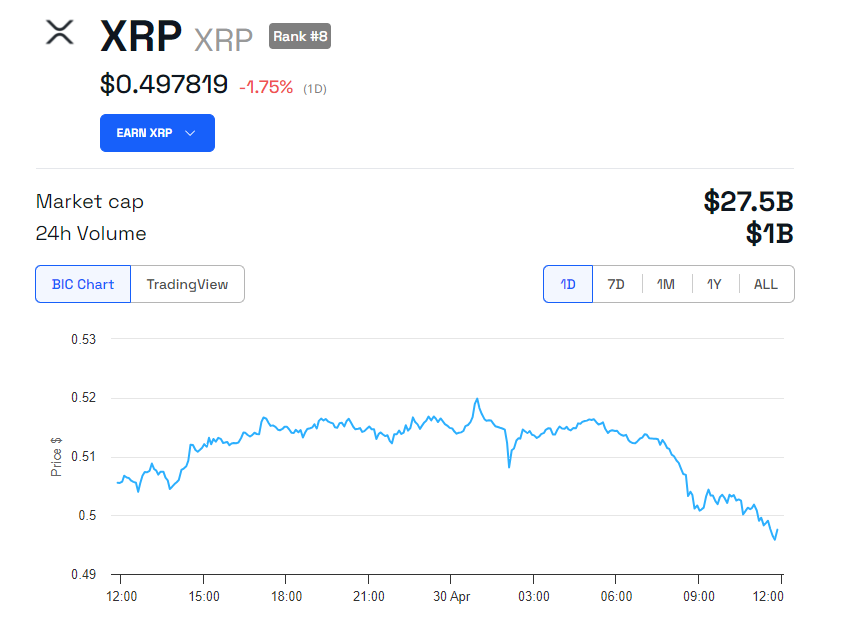
Task: View the ALL time chart
Action: 765,284
